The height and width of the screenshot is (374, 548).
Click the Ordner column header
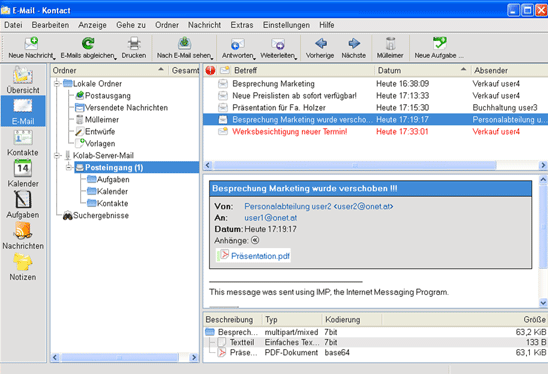[x=109, y=70]
